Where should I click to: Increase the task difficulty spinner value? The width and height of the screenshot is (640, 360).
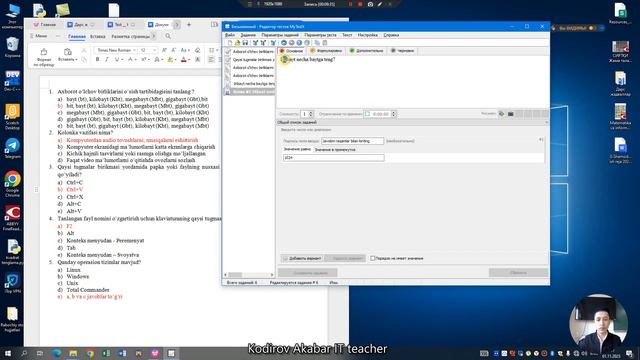coord(311,113)
